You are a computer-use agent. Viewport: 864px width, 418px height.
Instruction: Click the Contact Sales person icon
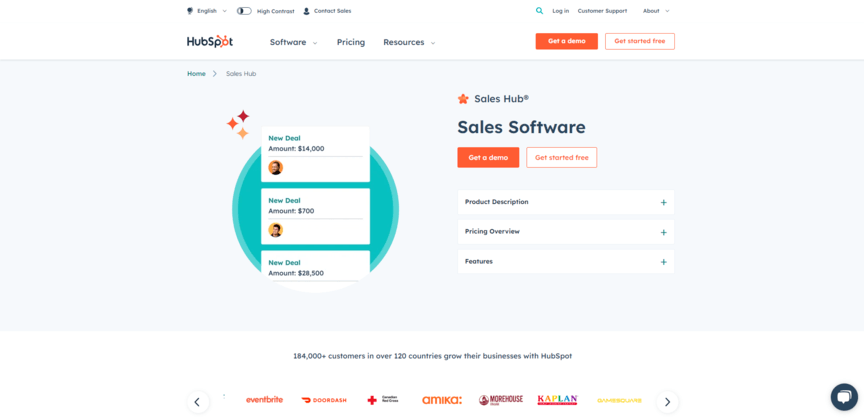pos(306,11)
